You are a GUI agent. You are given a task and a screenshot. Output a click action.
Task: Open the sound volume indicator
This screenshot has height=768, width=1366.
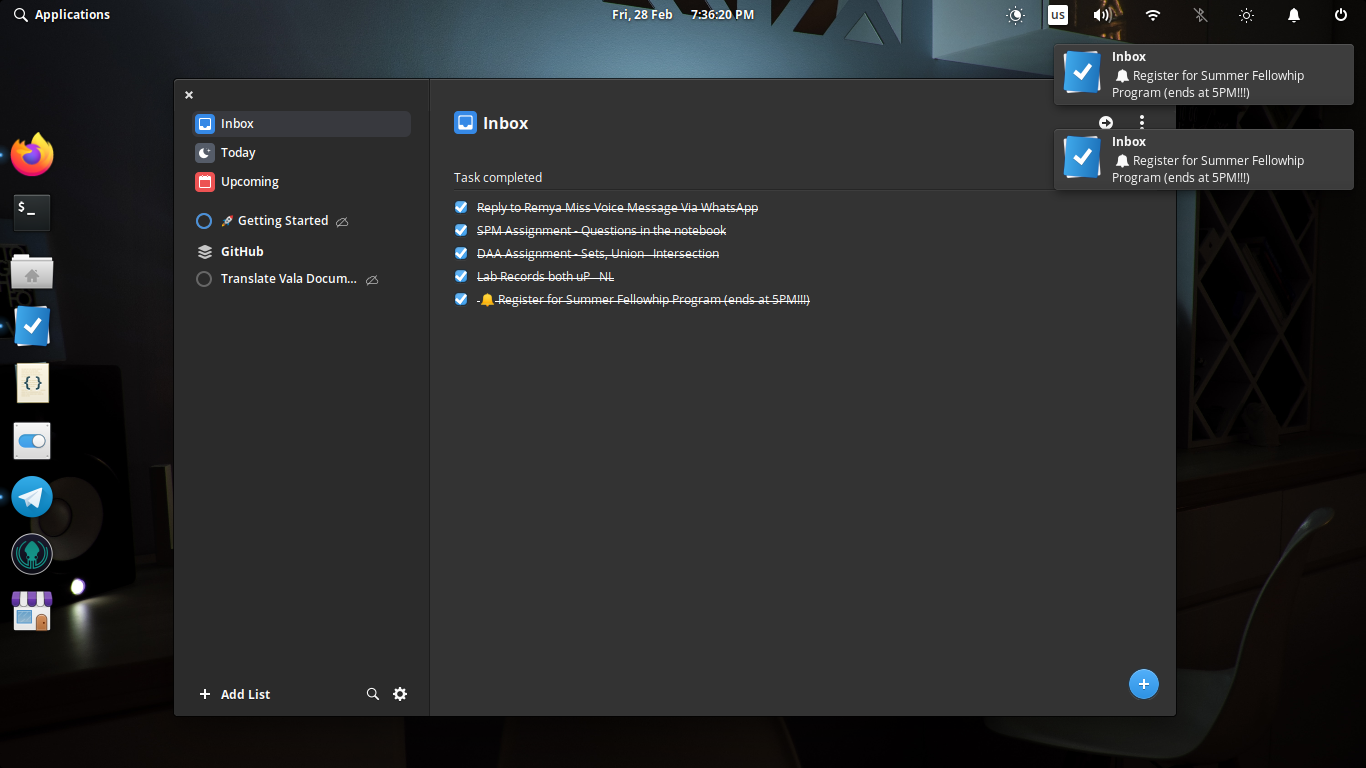pos(1102,15)
